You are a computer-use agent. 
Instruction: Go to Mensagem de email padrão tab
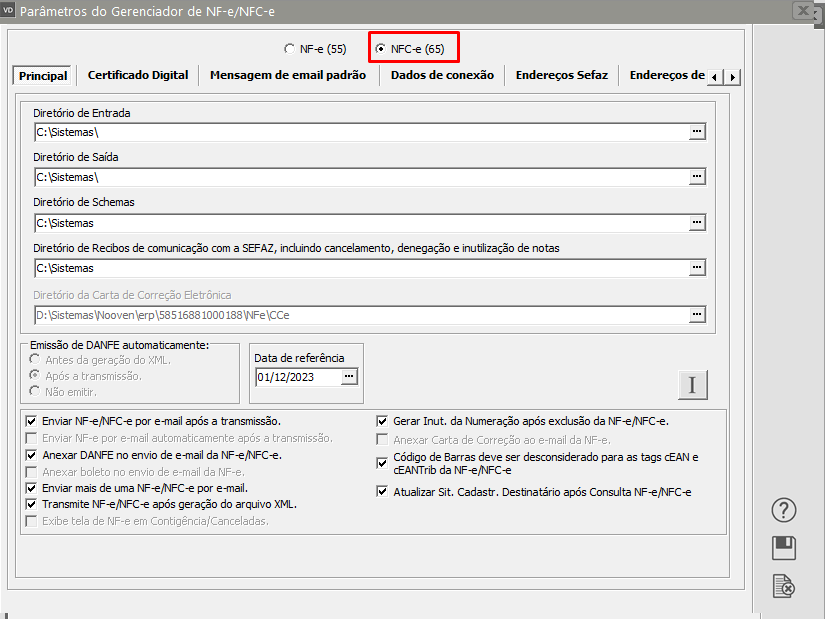point(288,75)
